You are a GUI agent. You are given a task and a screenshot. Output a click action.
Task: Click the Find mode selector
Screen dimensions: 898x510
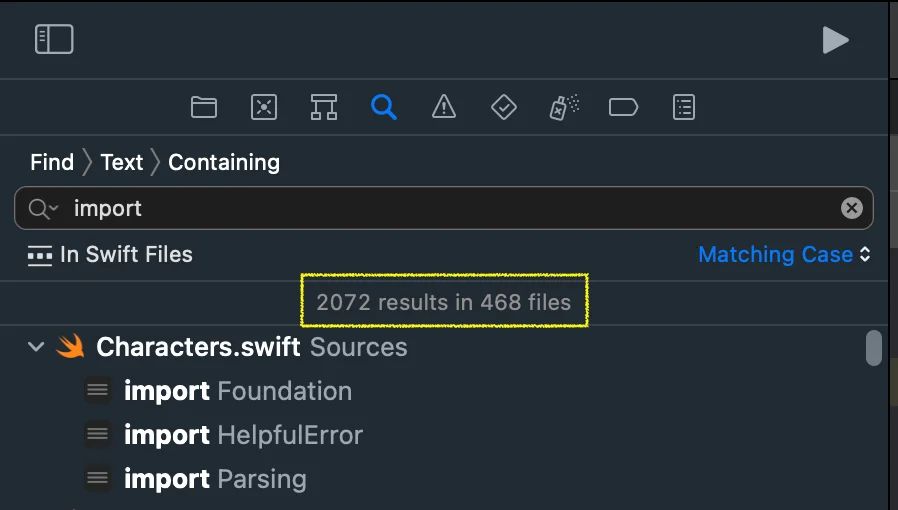coord(52,162)
